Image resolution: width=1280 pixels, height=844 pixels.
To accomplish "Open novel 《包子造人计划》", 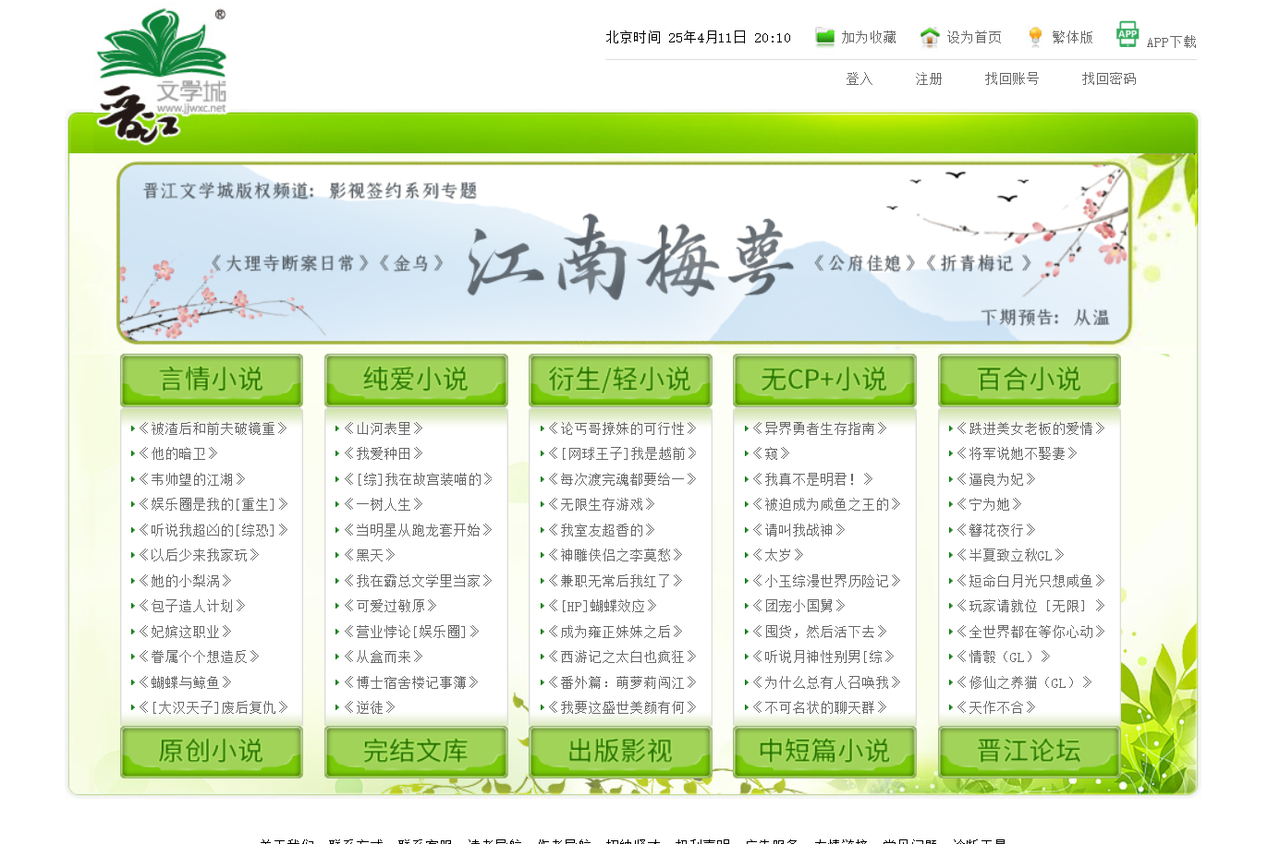I will click(x=192, y=606).
